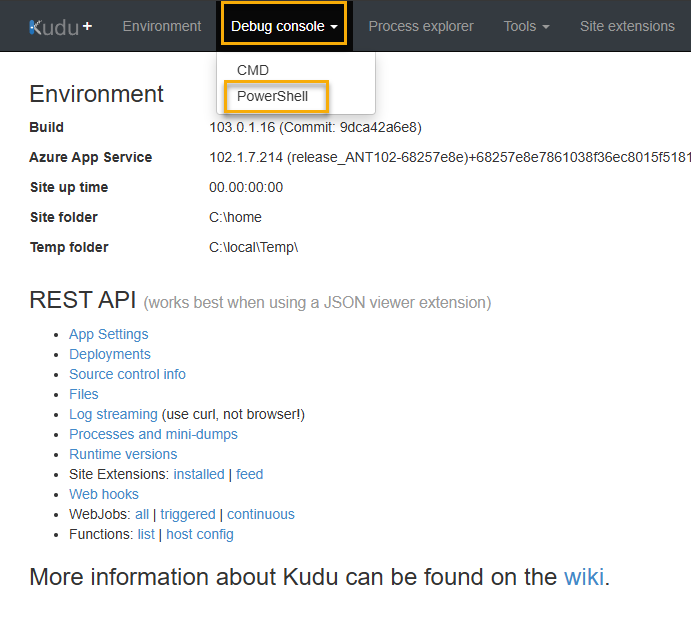This screenshot has width=691, height=620.
Task: View triggered WebJobs link
Action: click(188, 514)
